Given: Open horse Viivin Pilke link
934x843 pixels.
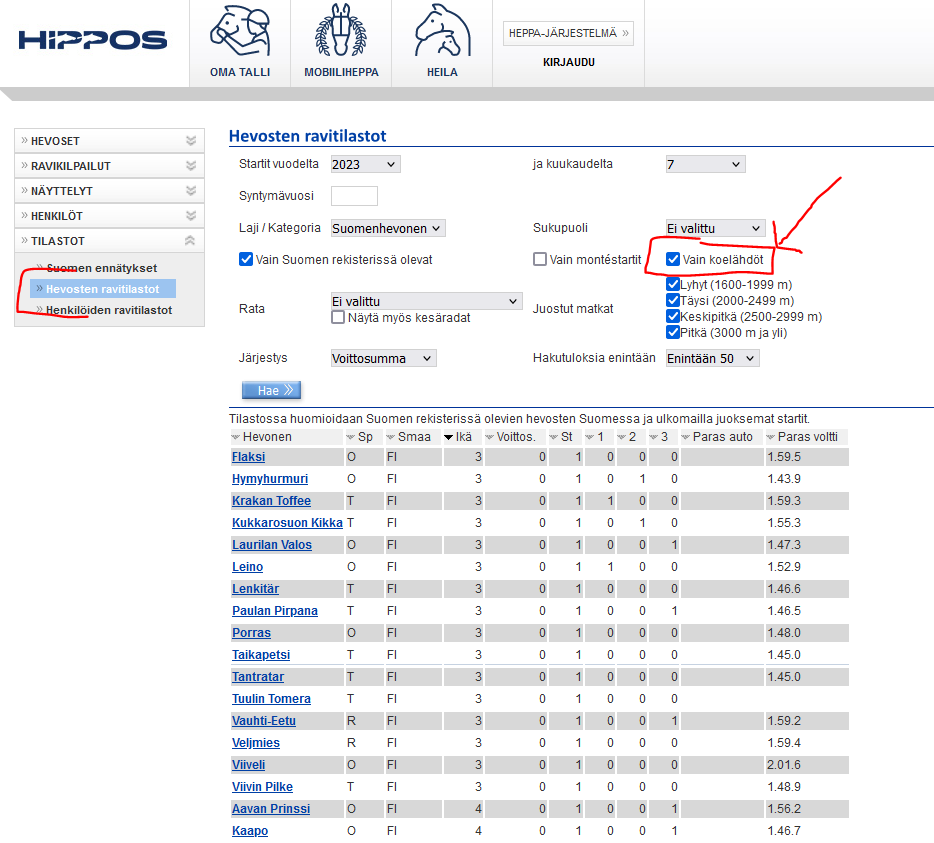Looking at the screenshot, I should pos(262,787).
